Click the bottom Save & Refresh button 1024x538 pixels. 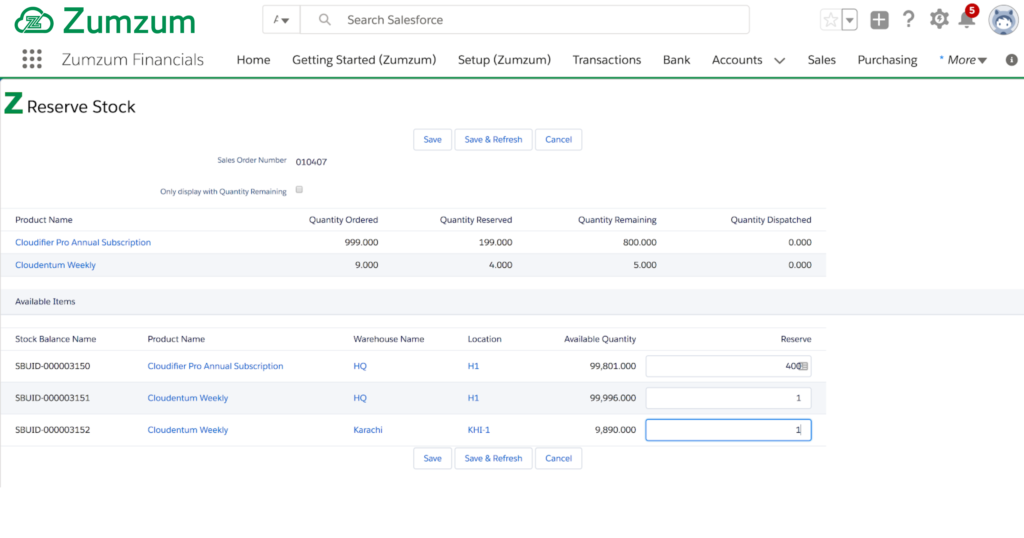coord(493,458)
